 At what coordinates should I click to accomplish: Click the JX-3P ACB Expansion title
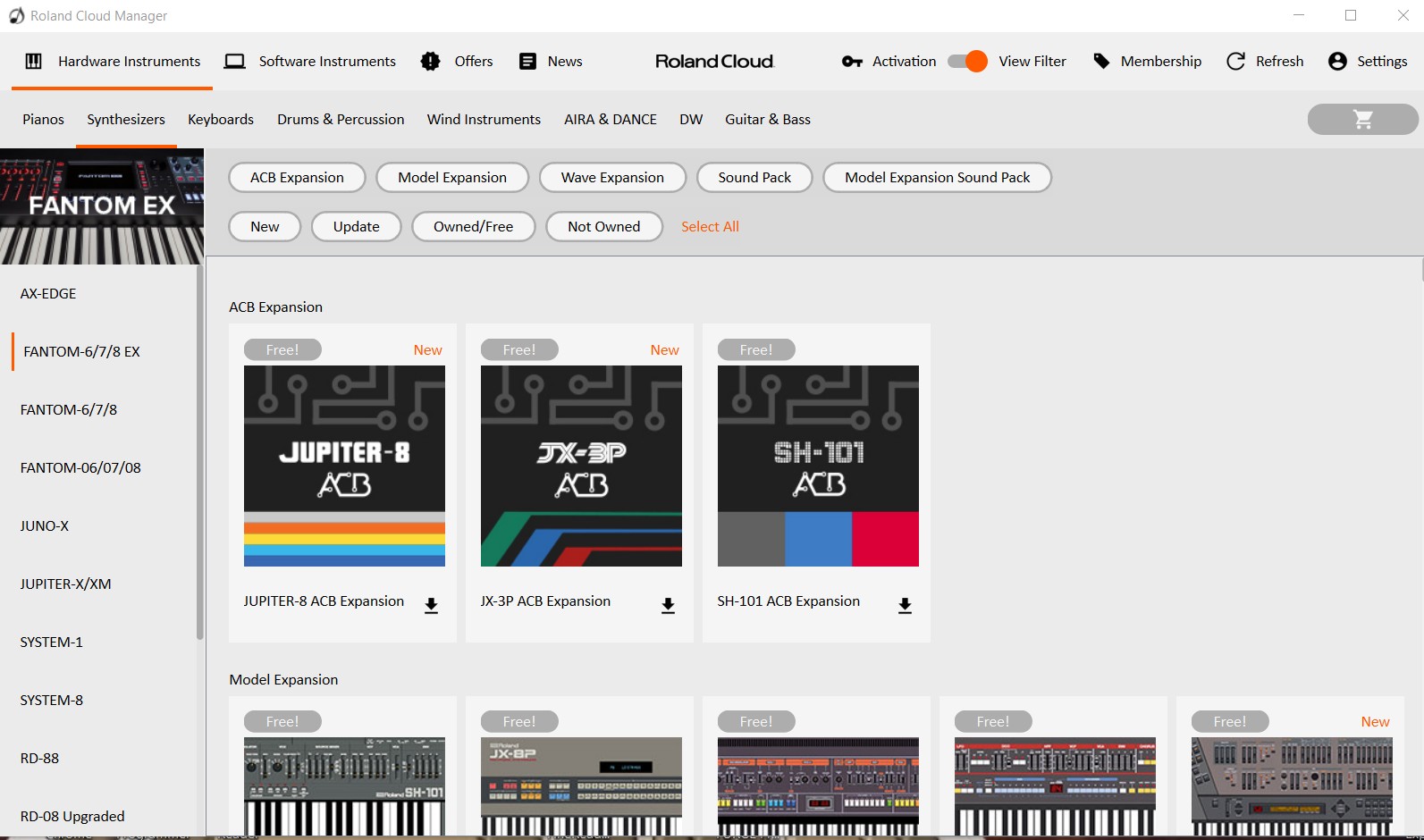545,601
